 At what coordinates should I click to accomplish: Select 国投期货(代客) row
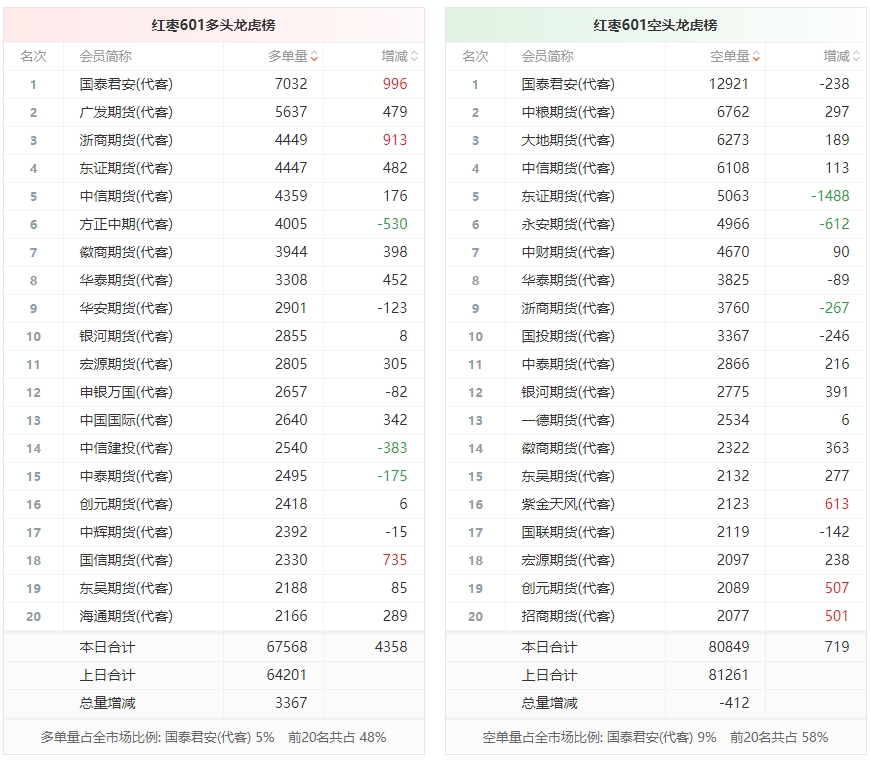[x=656, y=336]
